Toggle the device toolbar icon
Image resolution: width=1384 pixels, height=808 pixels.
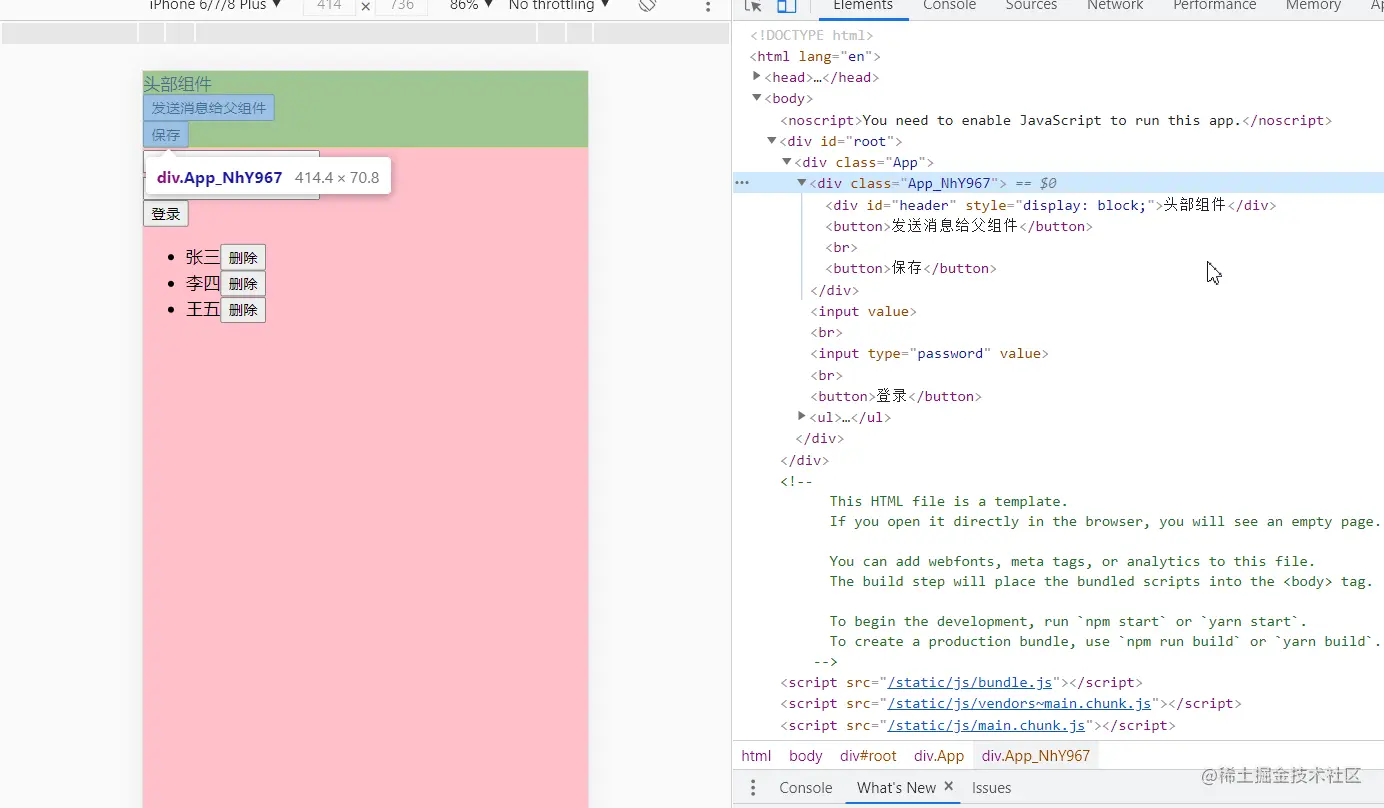pos(787,5)
